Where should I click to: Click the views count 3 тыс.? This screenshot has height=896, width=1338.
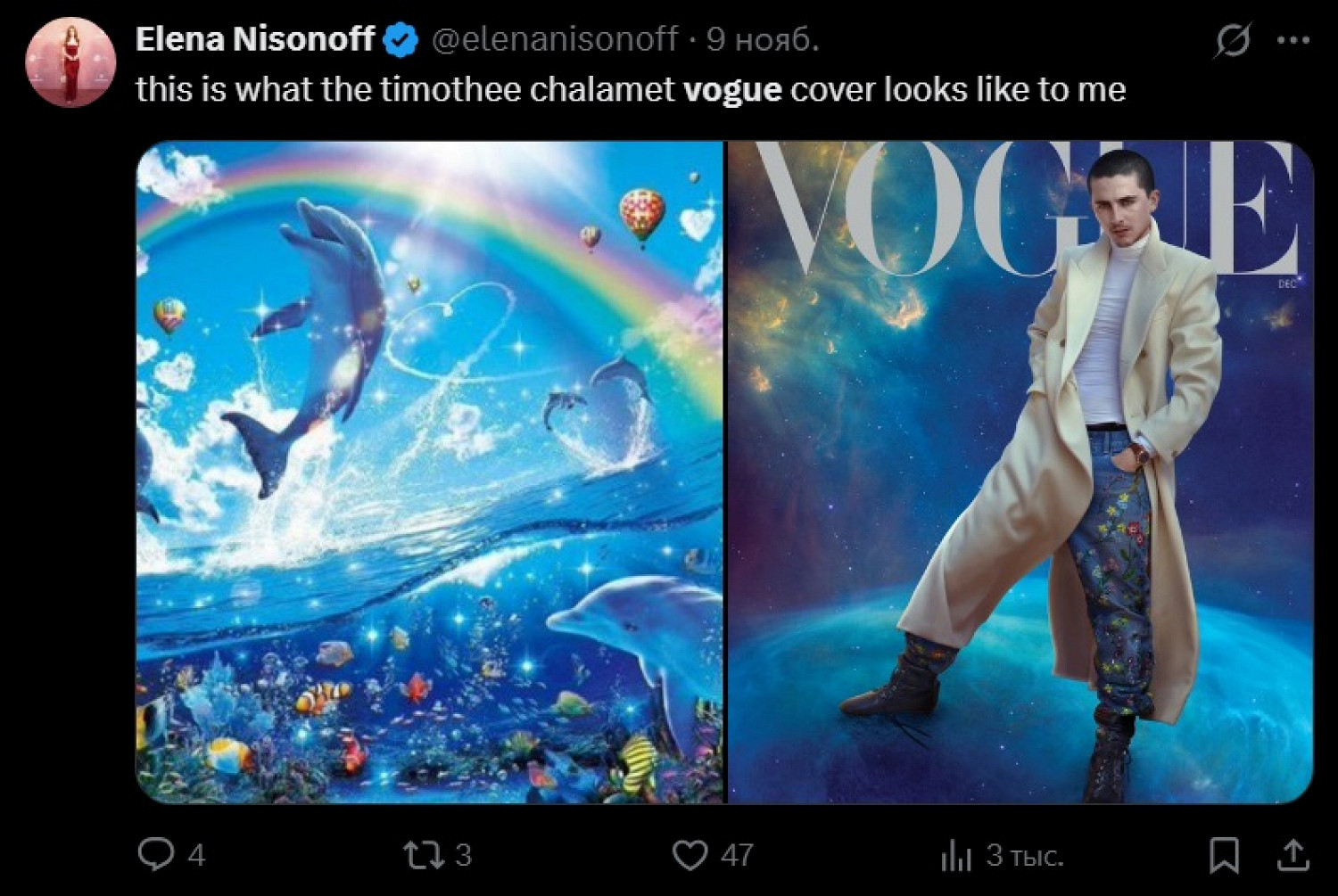[1025, 855]
